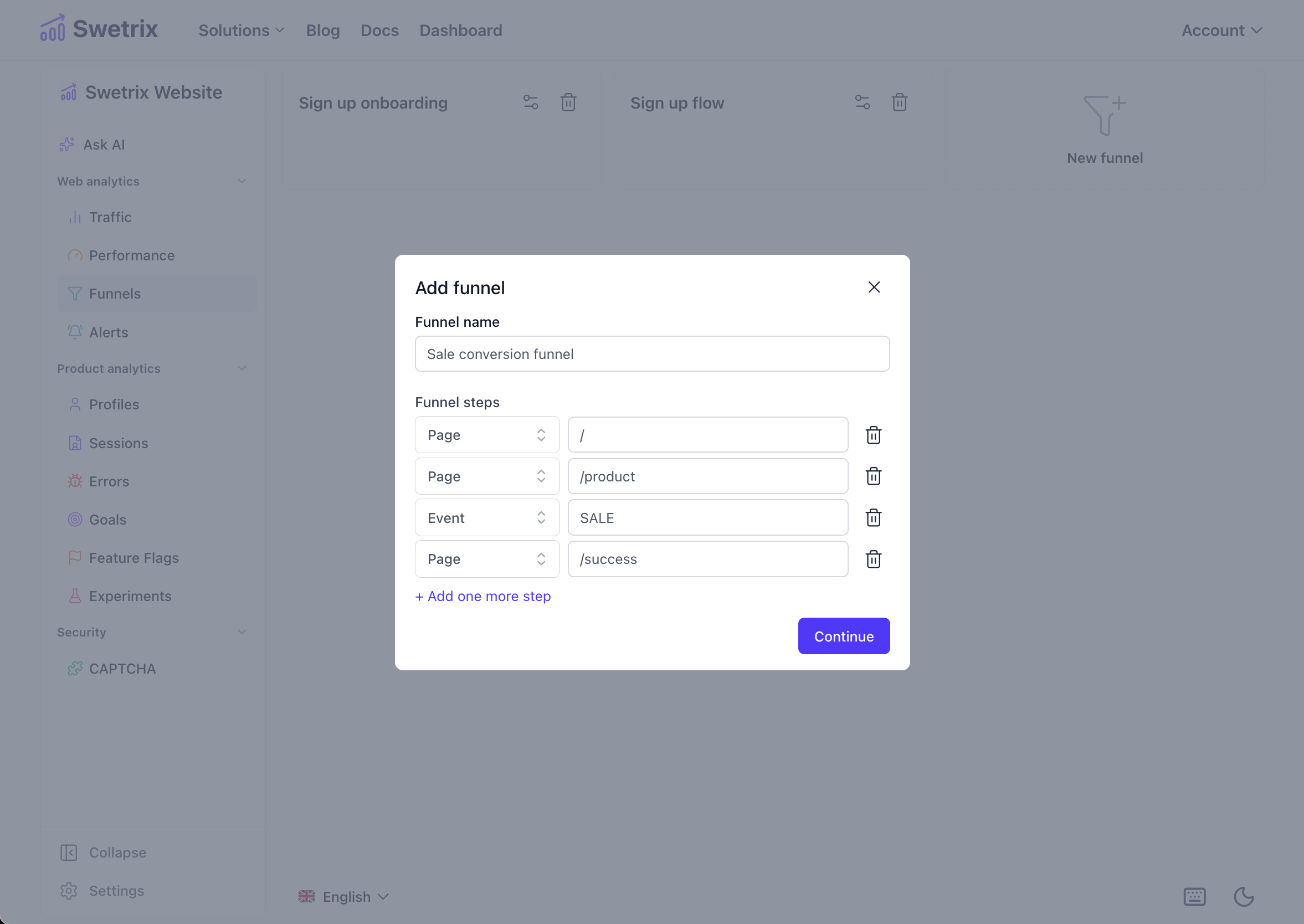Open the Experiments flask icon
The image size is (1304, 924).
point(75,596)
